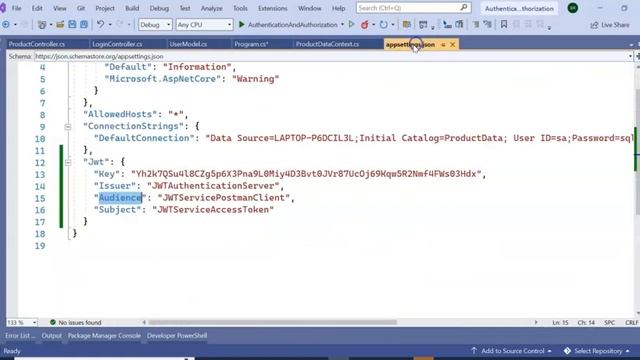The height and width of the screenshot is (360, 640).
Task: Open the Hot Reload options dropdown arrow
Action: coord(373,25)
